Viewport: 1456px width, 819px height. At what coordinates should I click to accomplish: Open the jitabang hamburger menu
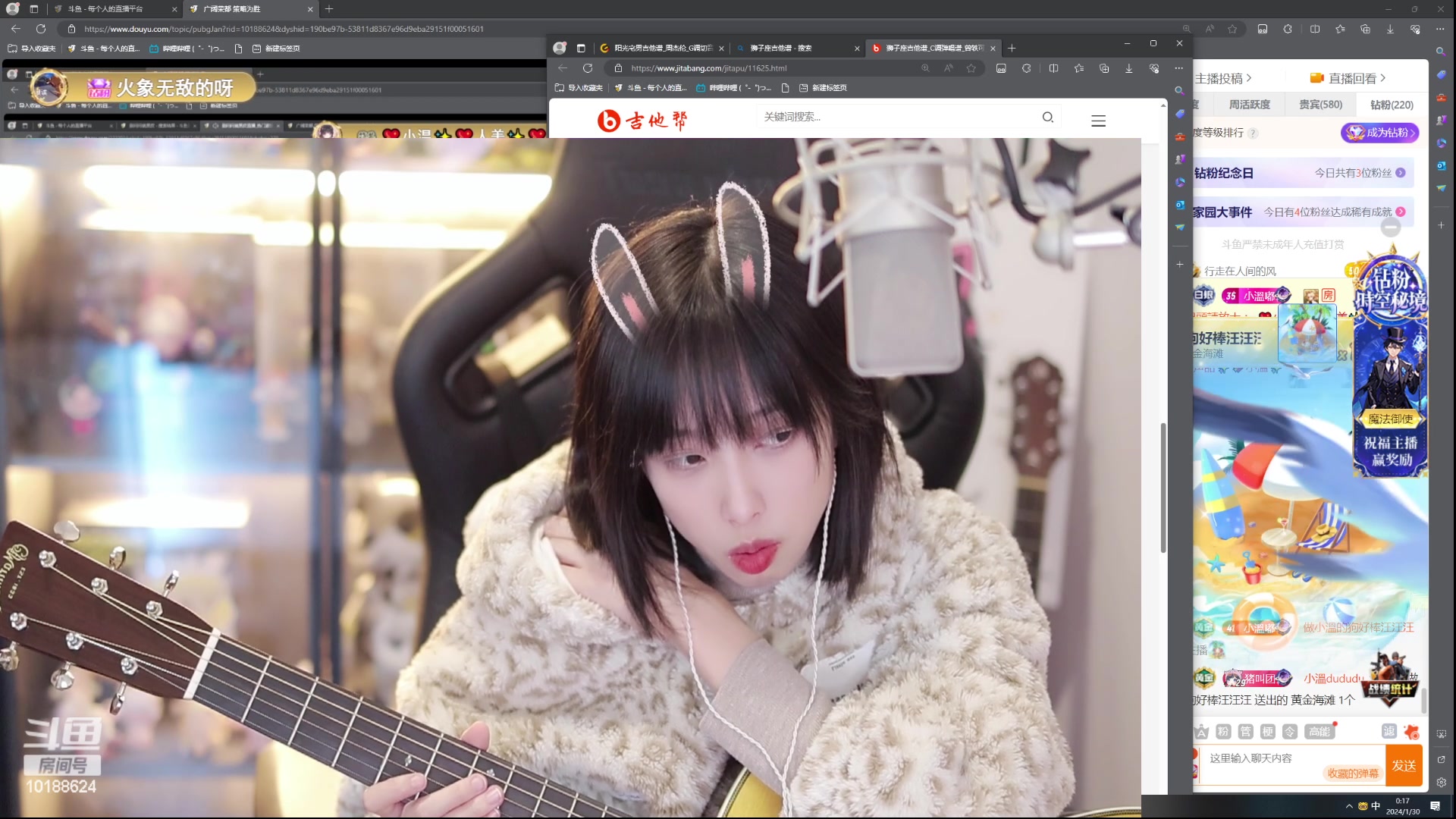(1098, 121)
